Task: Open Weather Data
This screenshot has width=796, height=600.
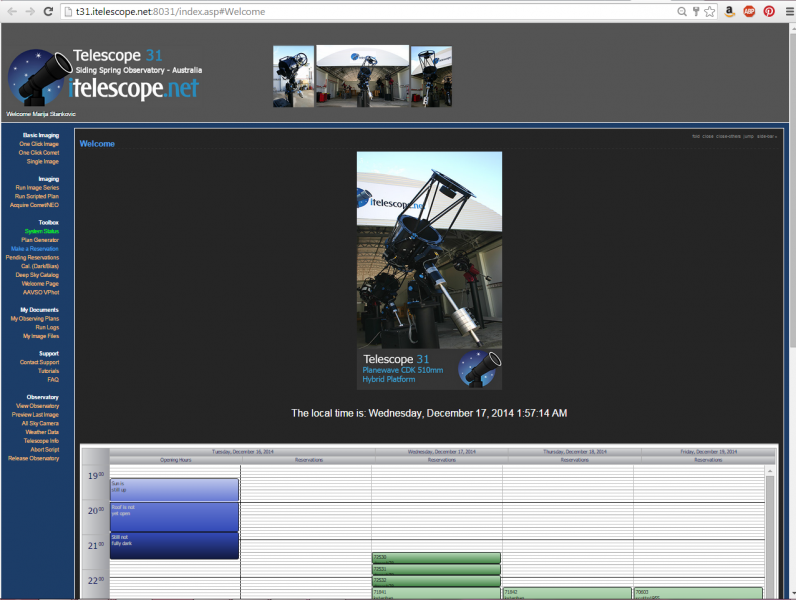Action: 42,432
